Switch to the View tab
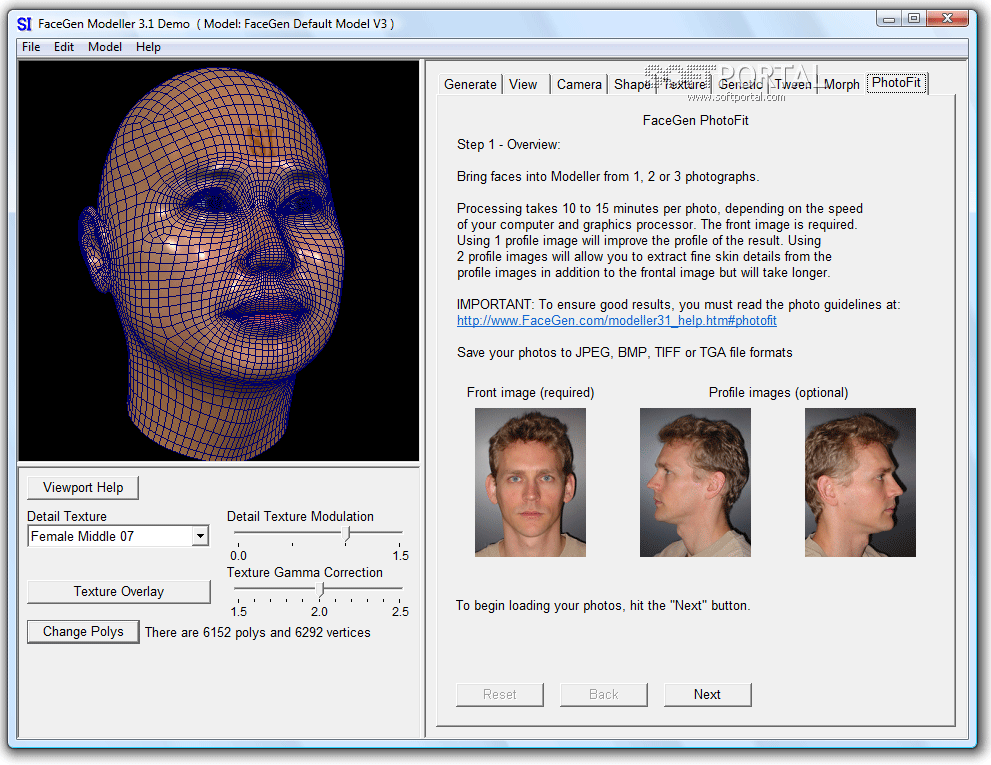The width and height of the screenshot is (991, 765). pyautogui.click(x=523, y=84)
